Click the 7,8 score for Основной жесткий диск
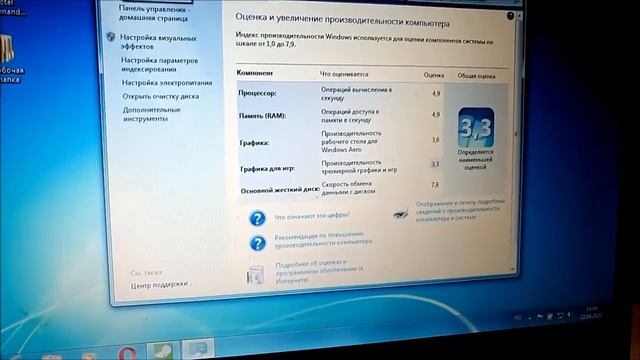 [435, 184]
